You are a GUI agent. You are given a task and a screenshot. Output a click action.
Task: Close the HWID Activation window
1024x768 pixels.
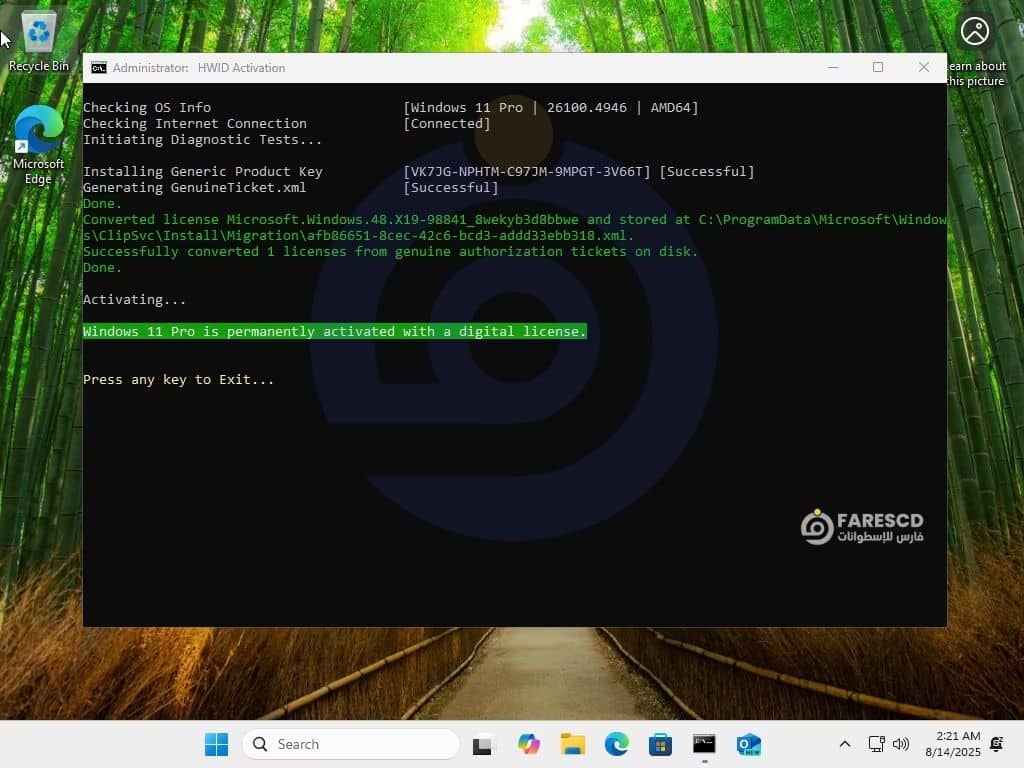pyautogui.click(x=923, y=67)
